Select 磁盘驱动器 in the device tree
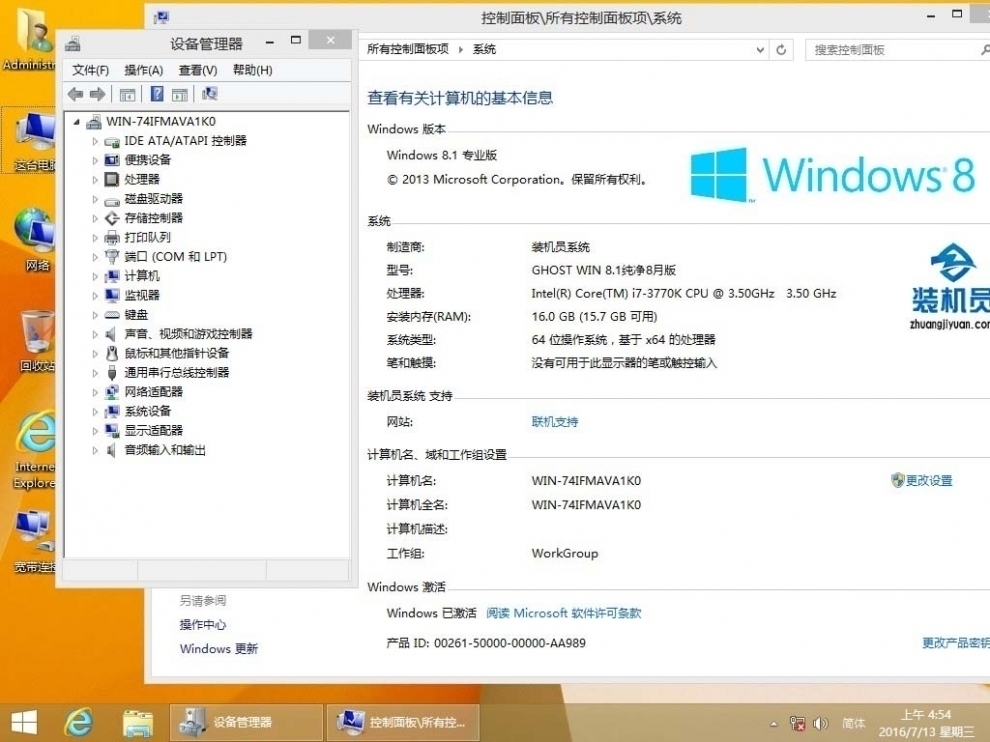Screen dimensions: 990x742 click(153, 199)
